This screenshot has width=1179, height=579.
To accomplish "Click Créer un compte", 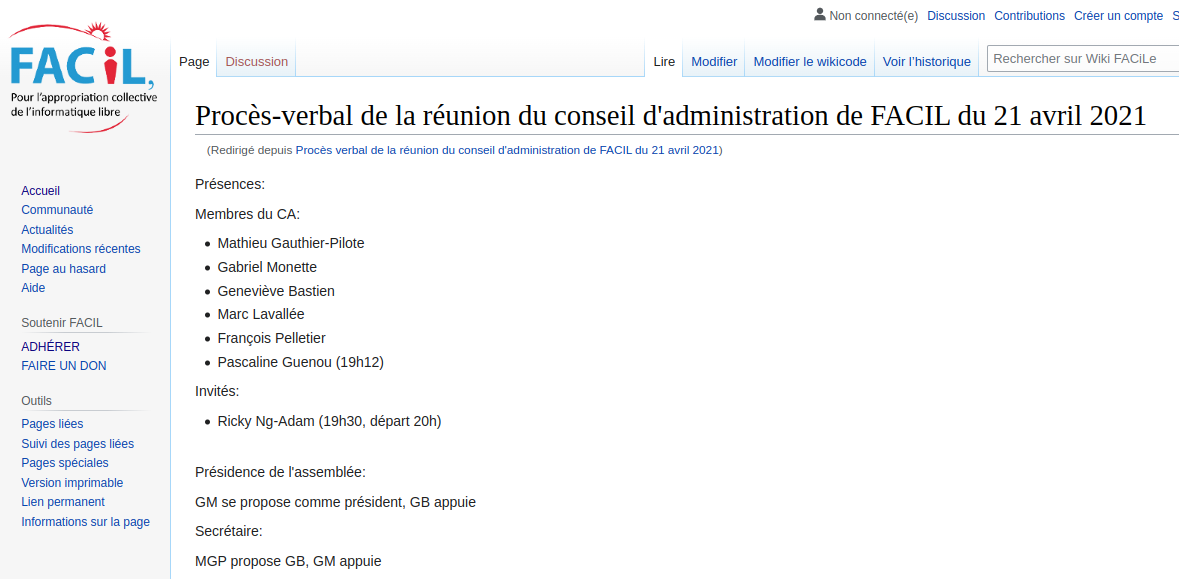I will click(x=1118, y=16).
